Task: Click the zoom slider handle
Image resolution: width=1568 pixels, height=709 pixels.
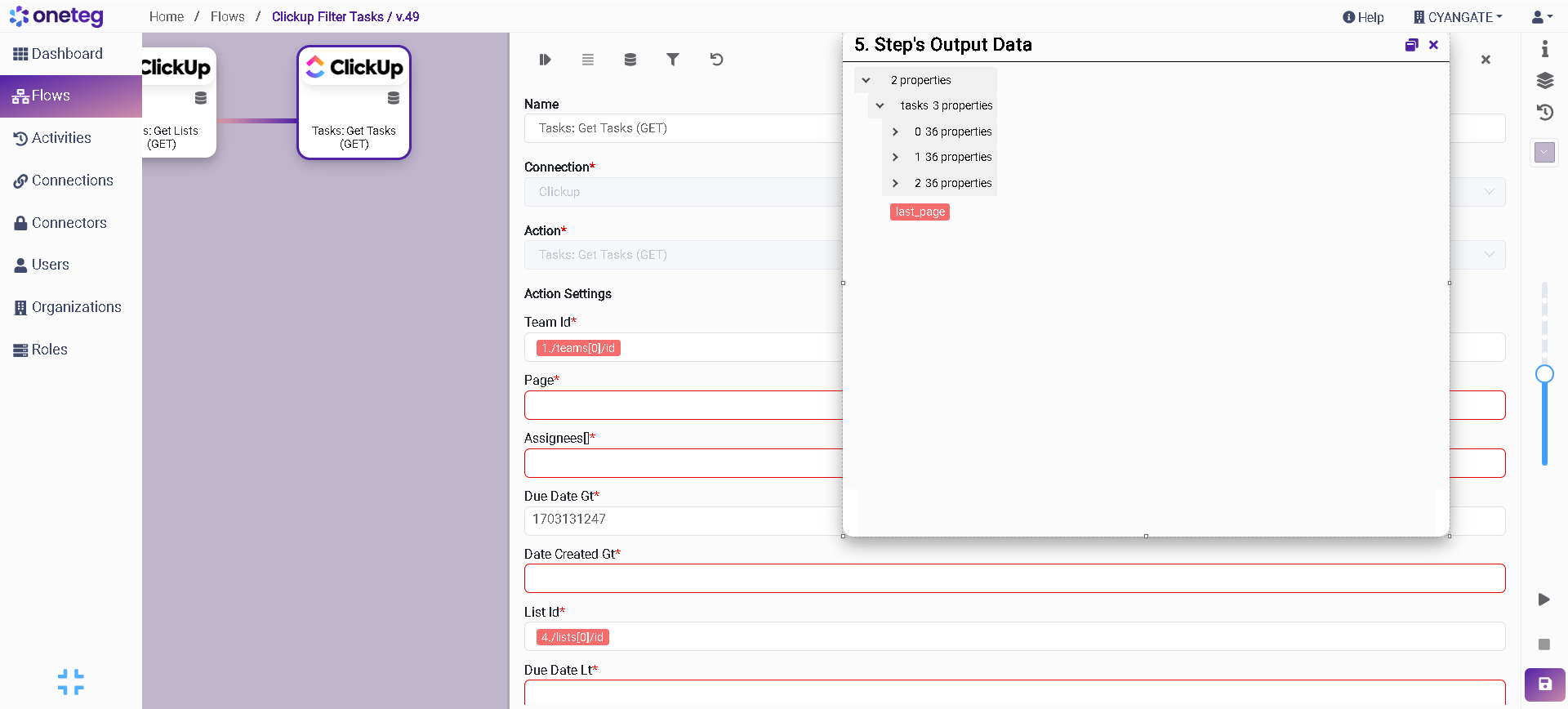Action: click(1544, 374)
